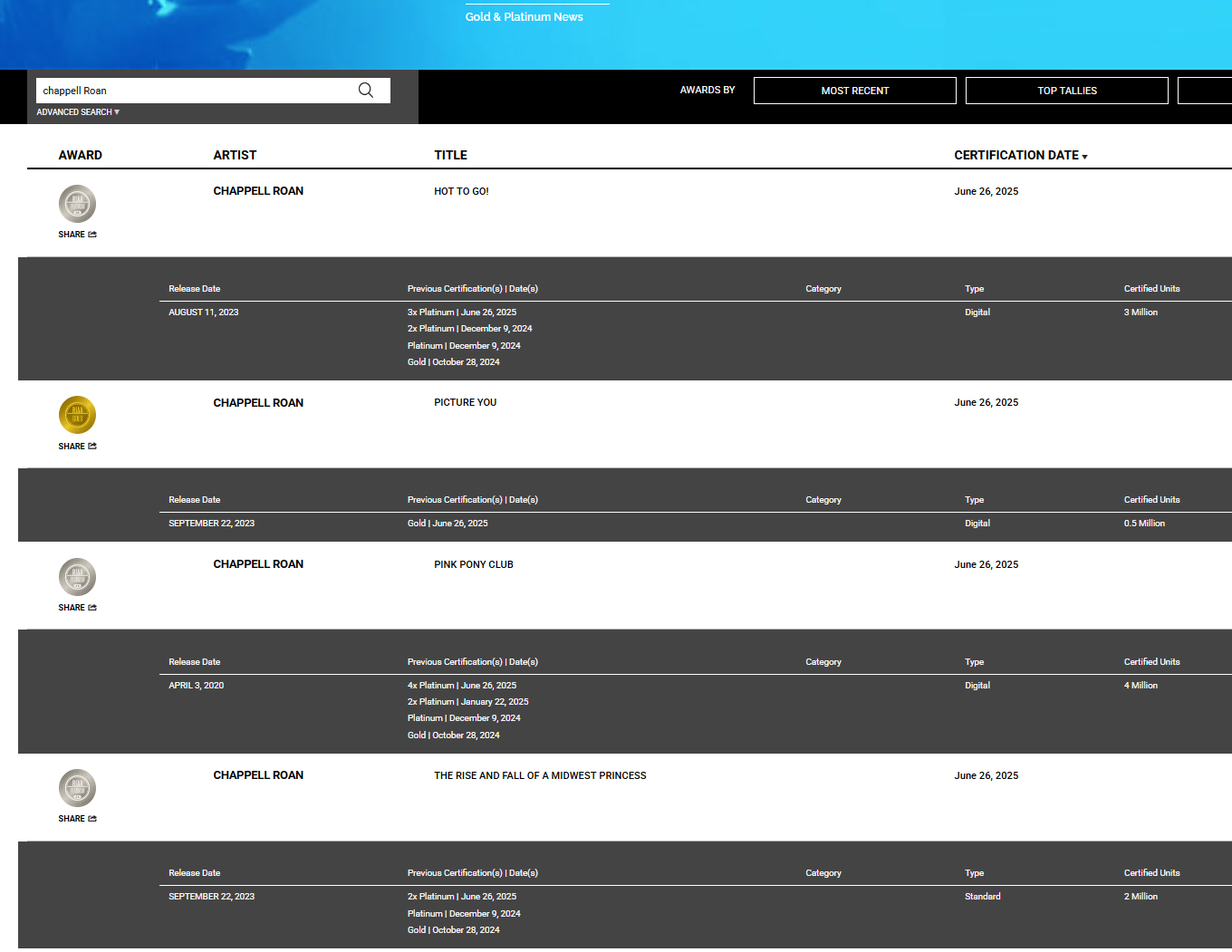Click the PICTURE YOU title

[465, 402]
